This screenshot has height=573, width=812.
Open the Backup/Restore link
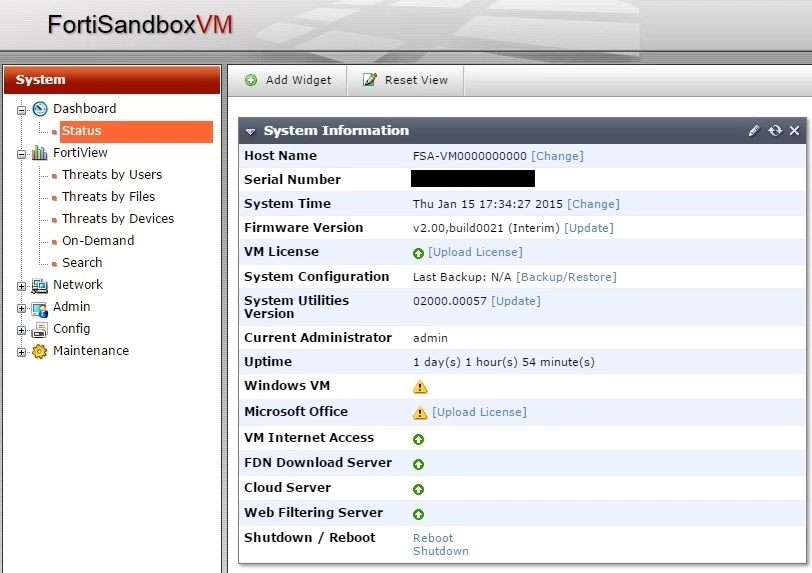point(566,277)
